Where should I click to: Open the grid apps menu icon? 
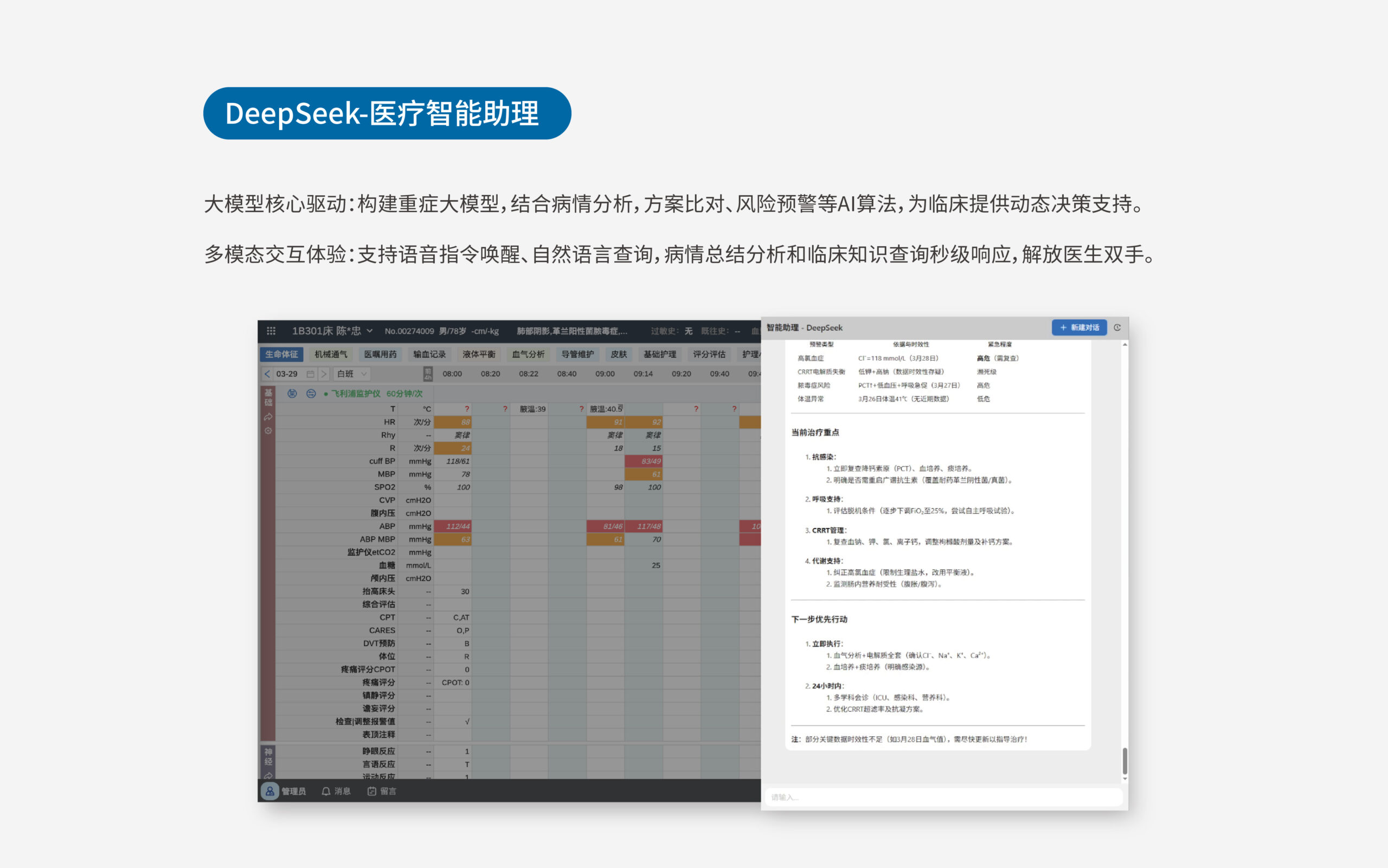pyautogui.click(x=271, y=331)
